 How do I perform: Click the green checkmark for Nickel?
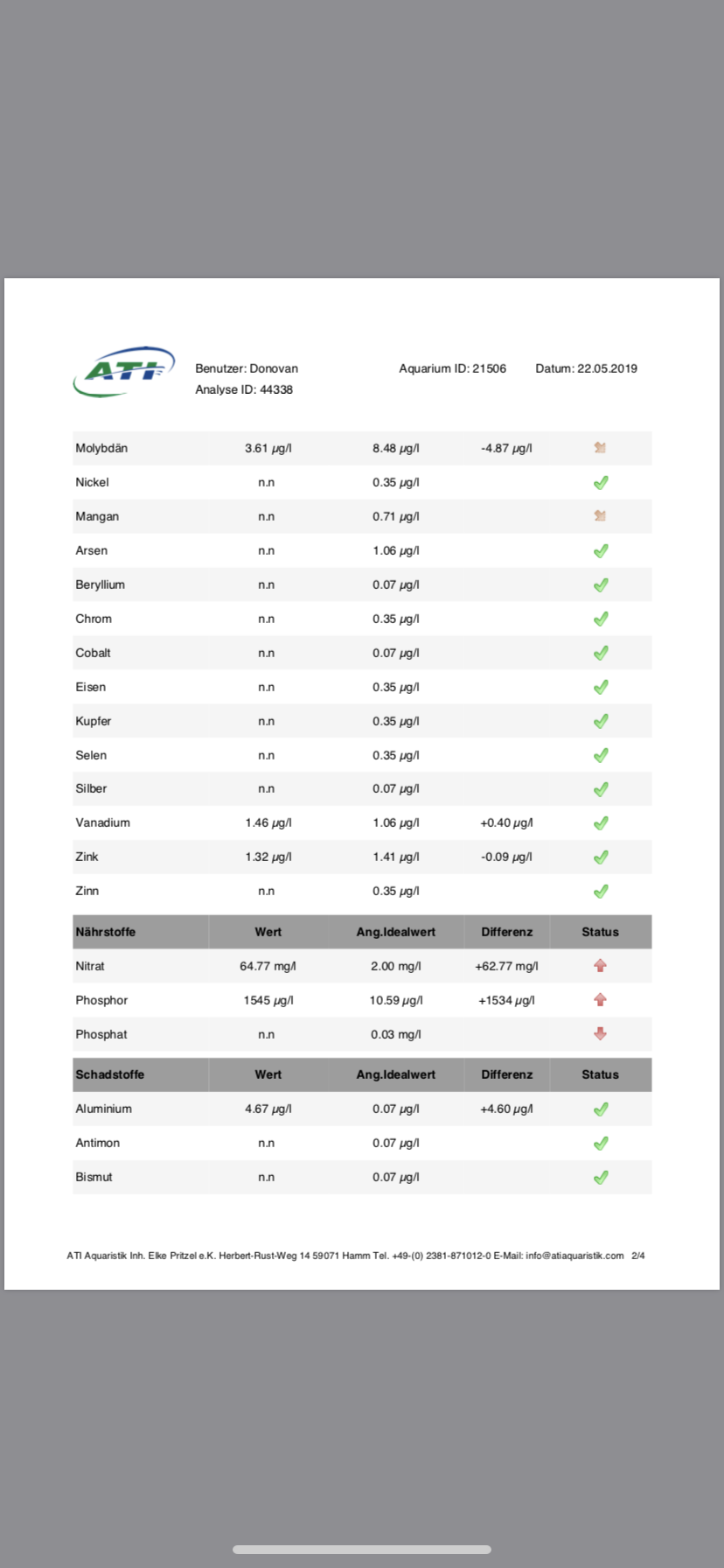(x=601, y=482)
